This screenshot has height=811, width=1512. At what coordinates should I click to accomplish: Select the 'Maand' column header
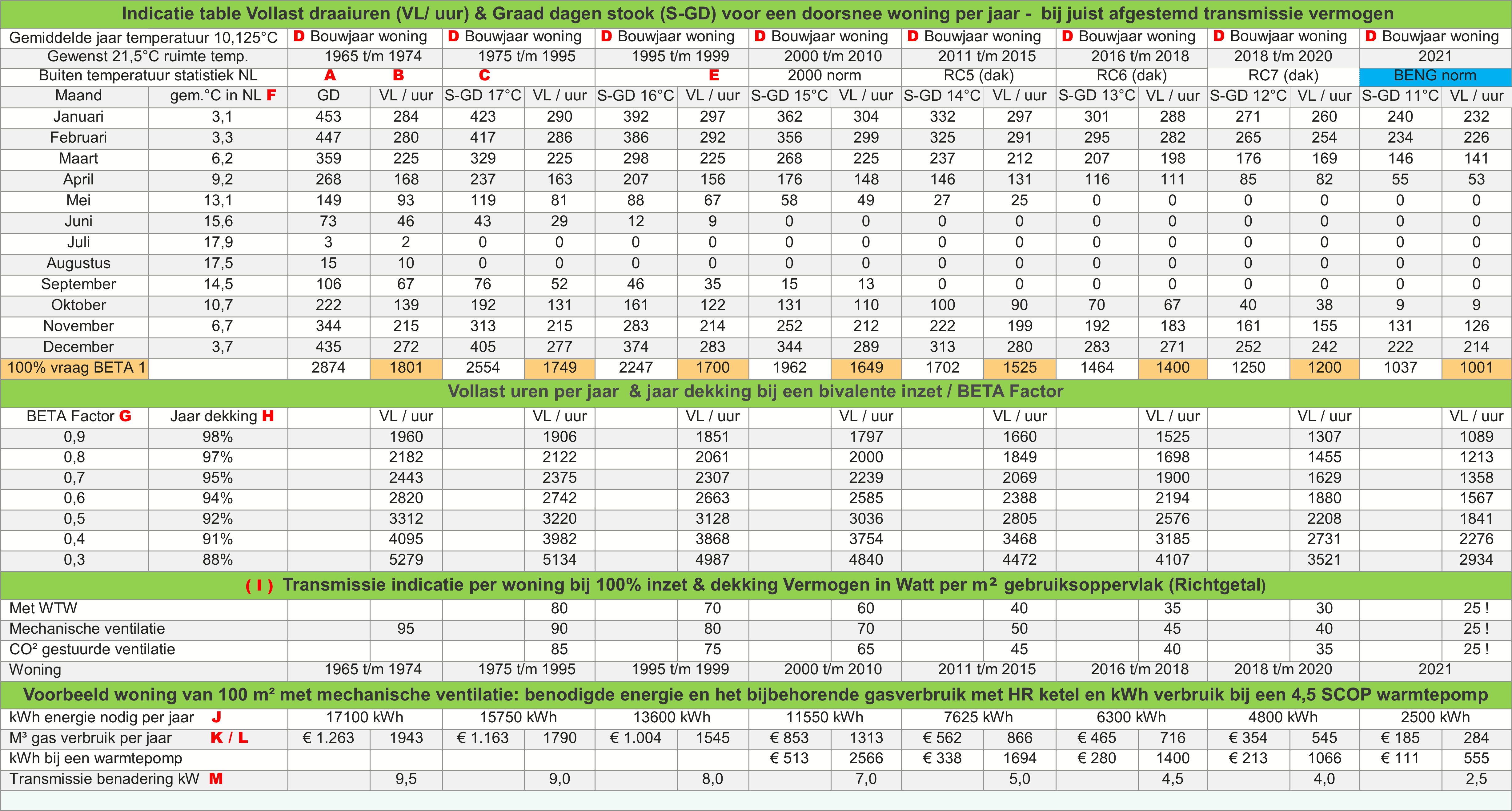pyautogui.click(x=74, y=96)
